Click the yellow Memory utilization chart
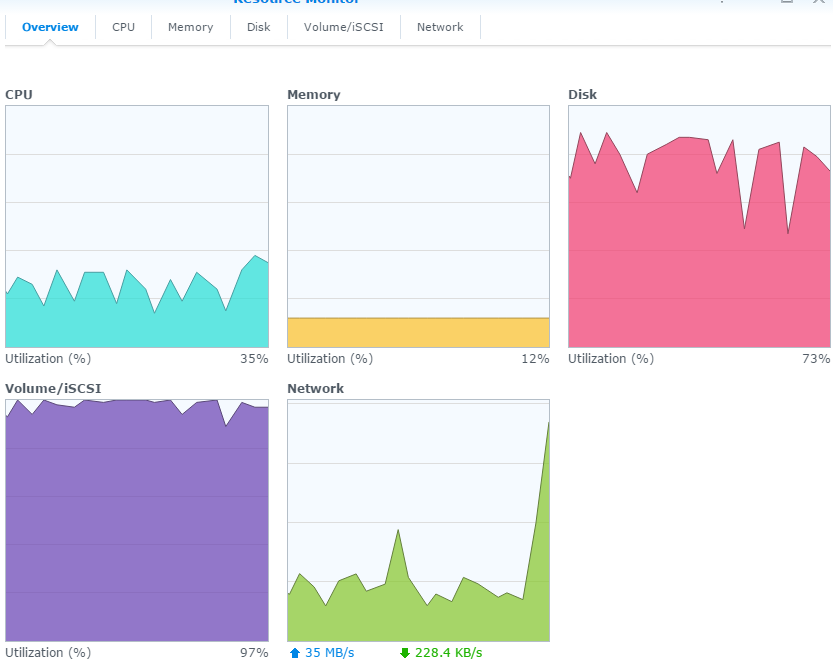 point(419,226)
